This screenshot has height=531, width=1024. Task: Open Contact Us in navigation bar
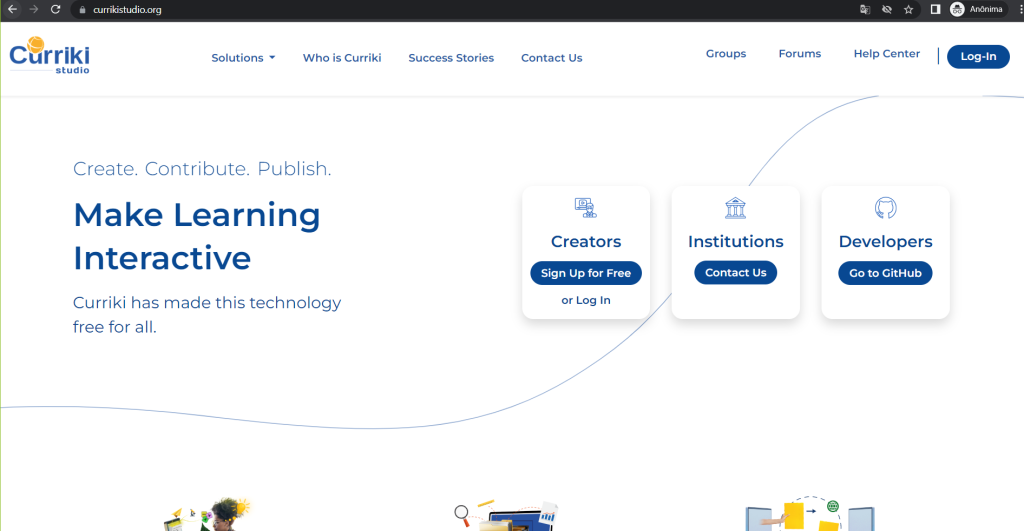552,58
